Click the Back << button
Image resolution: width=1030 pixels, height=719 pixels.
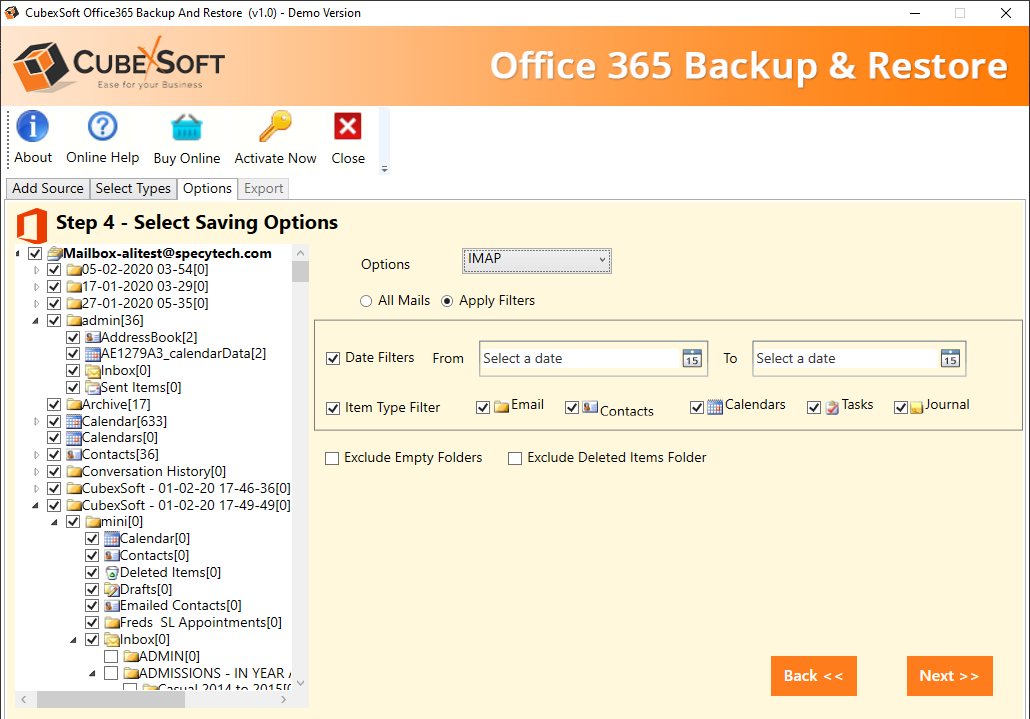click(813, 676)
